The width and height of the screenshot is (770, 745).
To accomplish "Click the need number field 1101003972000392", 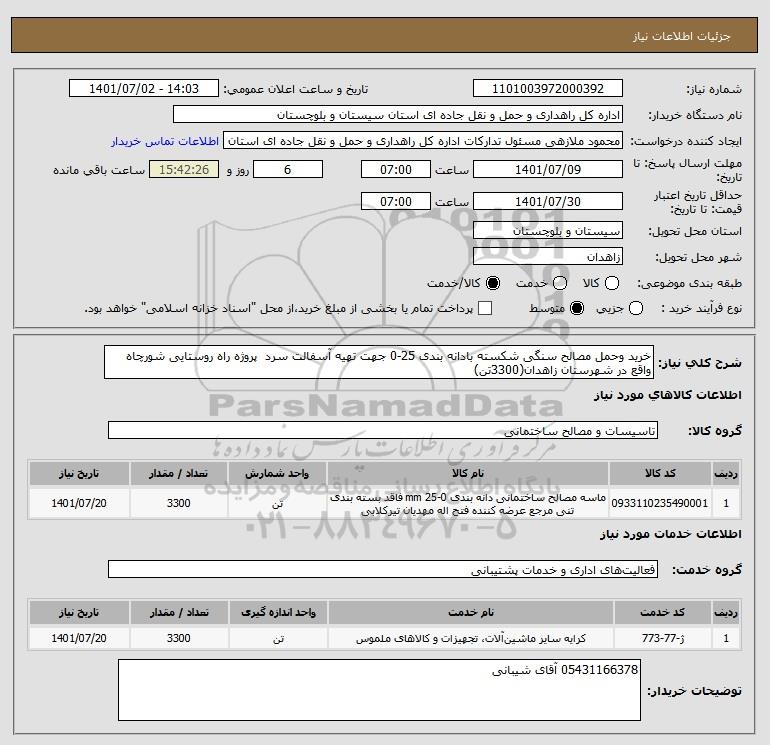I will click(548, 89).
